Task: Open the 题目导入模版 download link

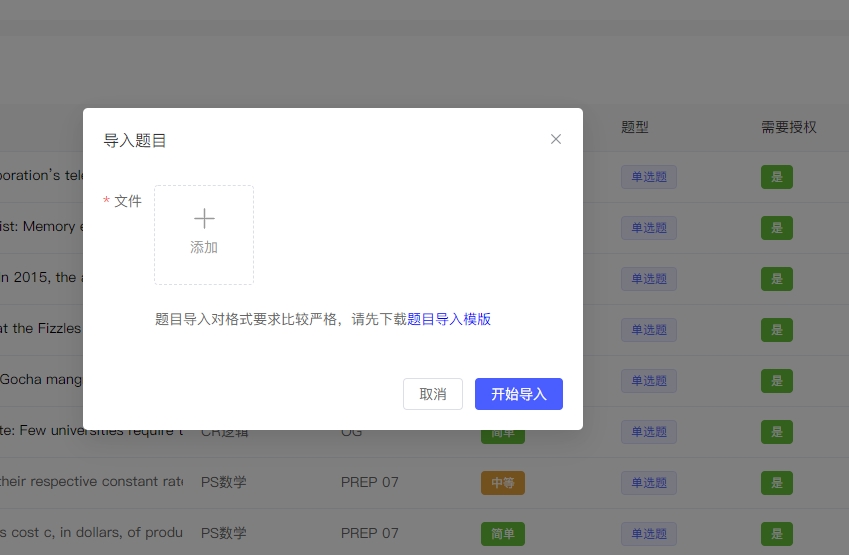Action: coord(449,319)
